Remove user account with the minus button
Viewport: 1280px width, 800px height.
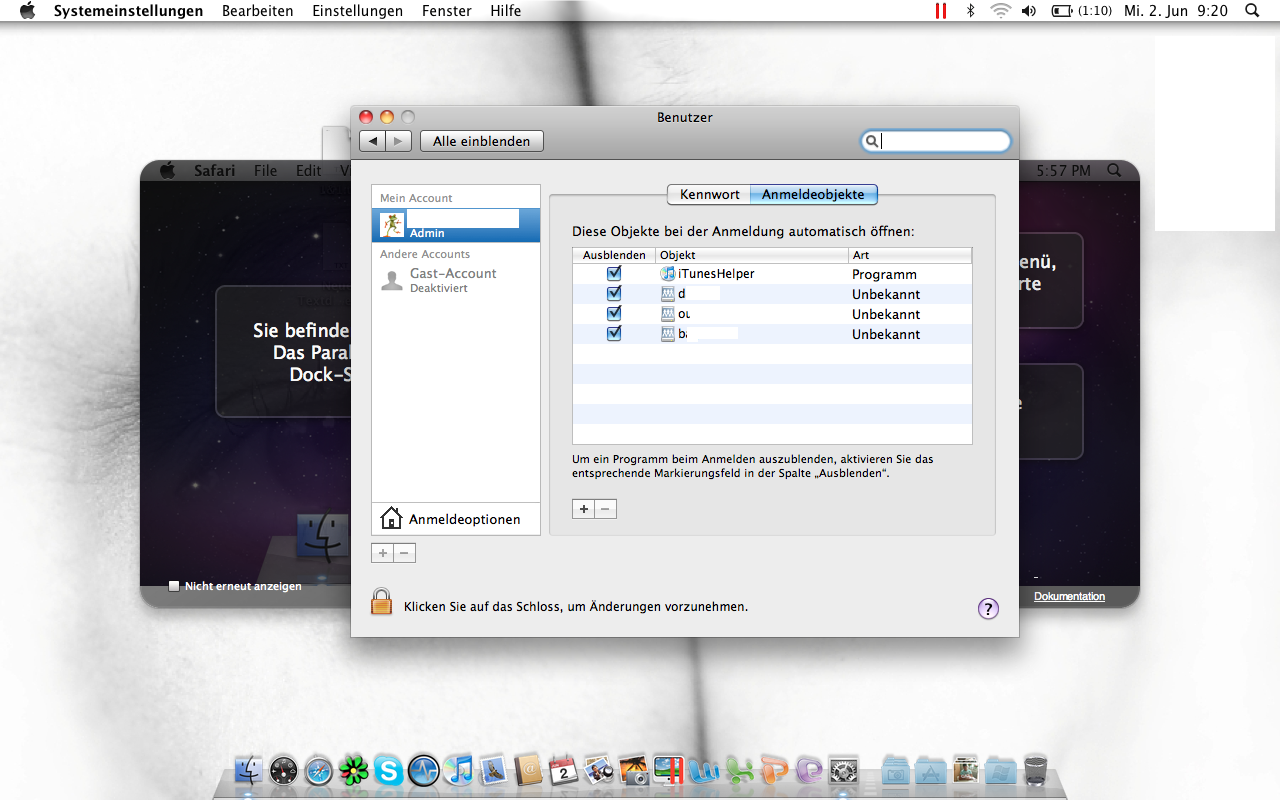(404, 553)
